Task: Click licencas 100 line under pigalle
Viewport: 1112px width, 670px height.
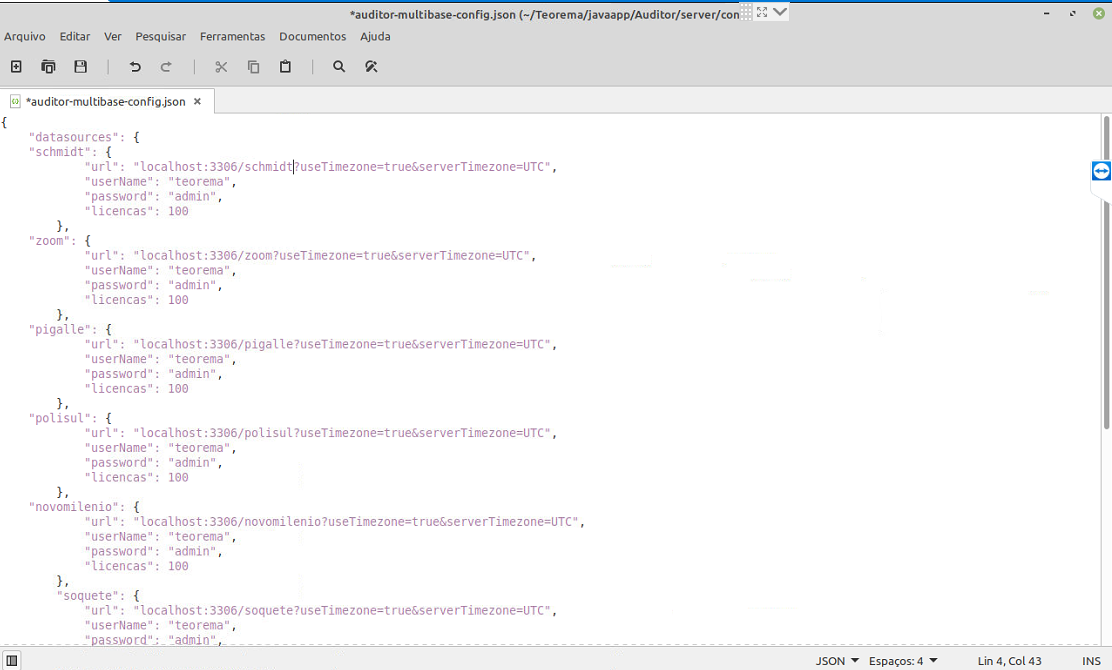Action: point(136,389)
